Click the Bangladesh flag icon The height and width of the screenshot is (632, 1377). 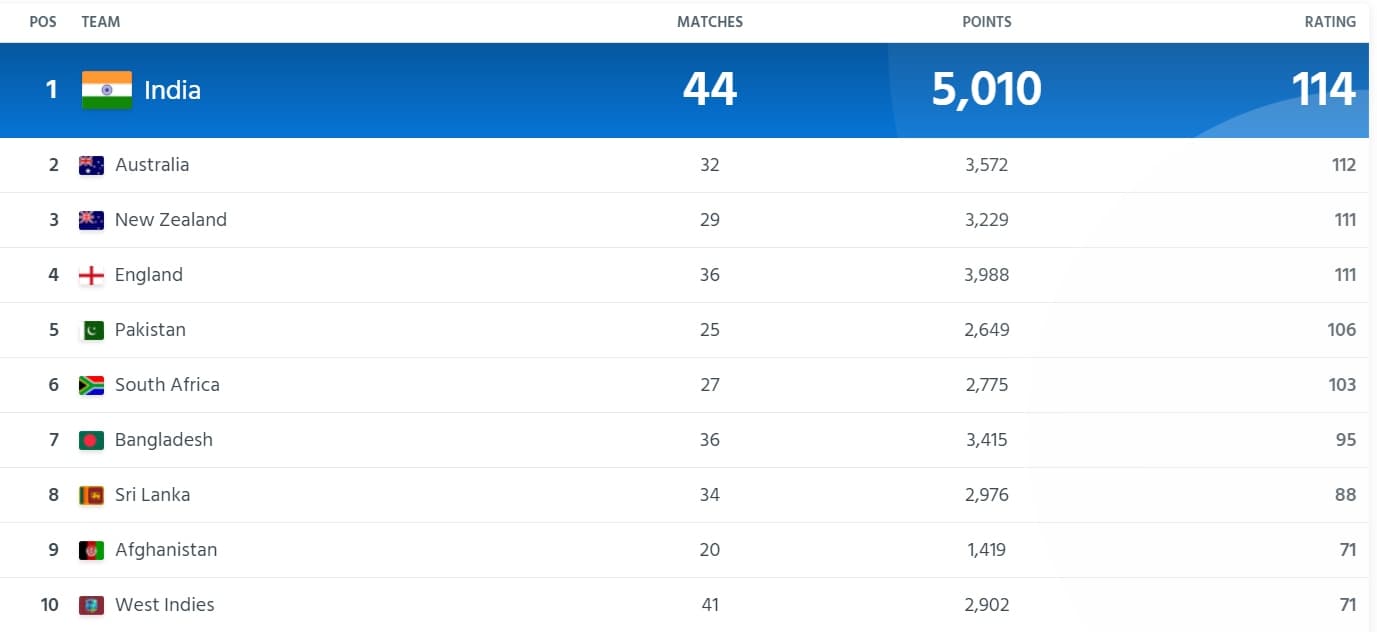coord(91,441)
